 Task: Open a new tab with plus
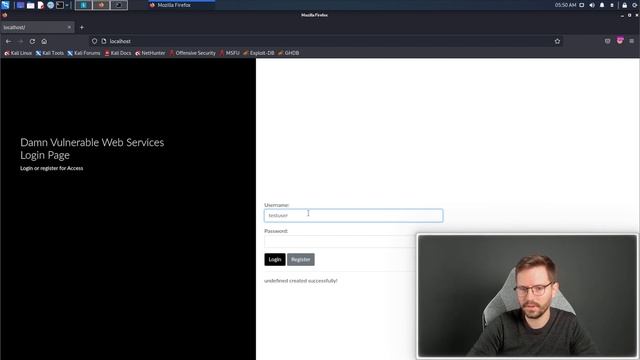tap(82, 27)
